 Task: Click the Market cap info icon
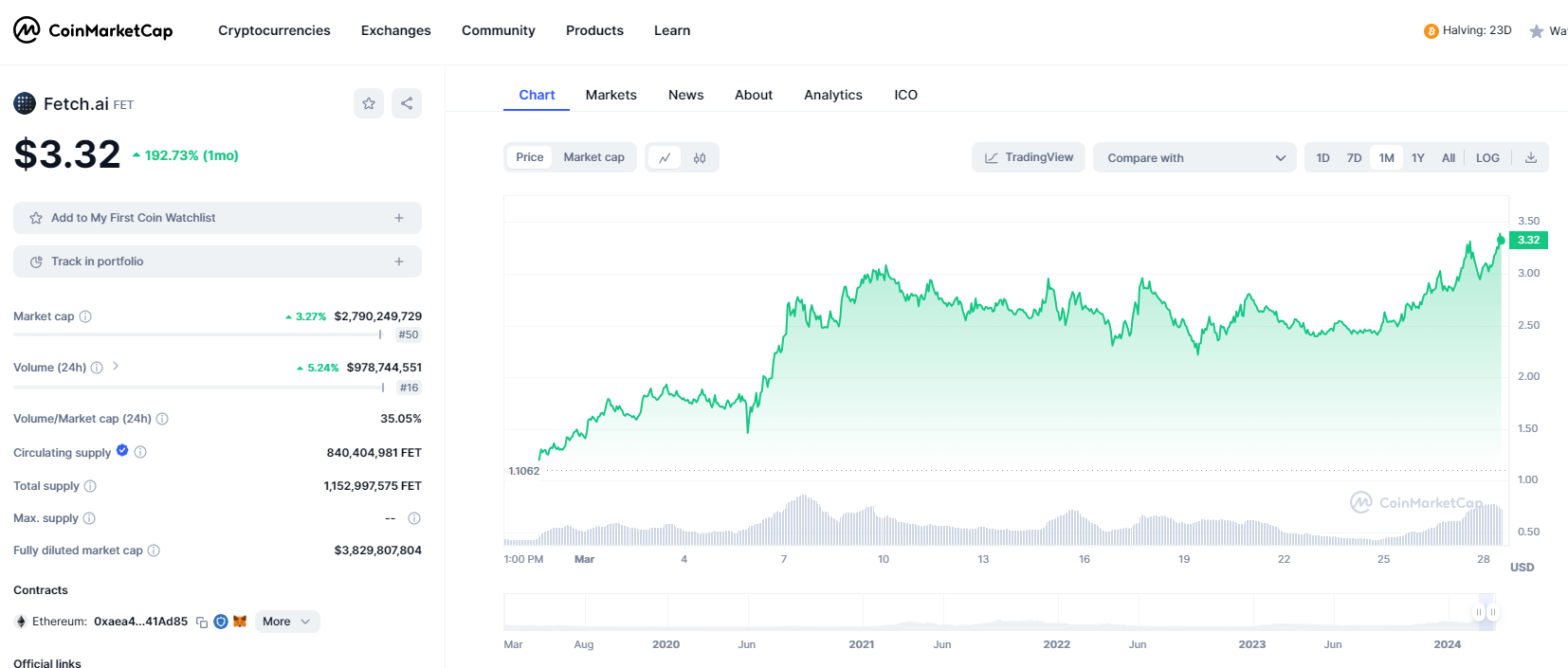click(85, 316)
